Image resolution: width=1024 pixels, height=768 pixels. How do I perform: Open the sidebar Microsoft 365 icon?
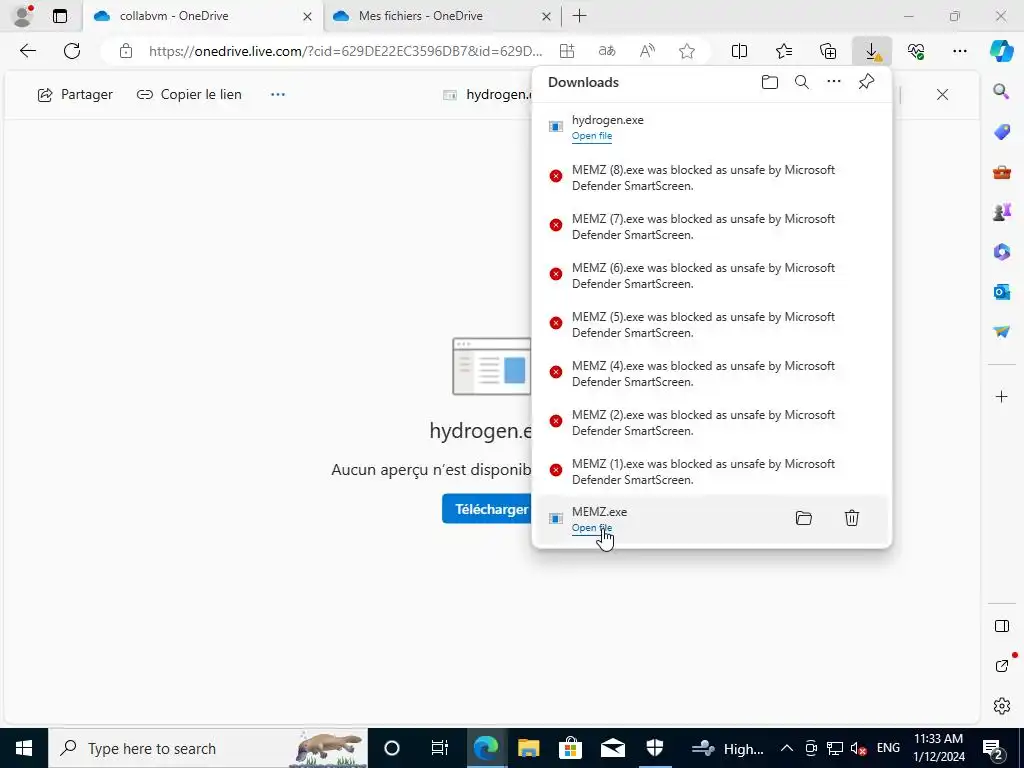[1001, 251]
